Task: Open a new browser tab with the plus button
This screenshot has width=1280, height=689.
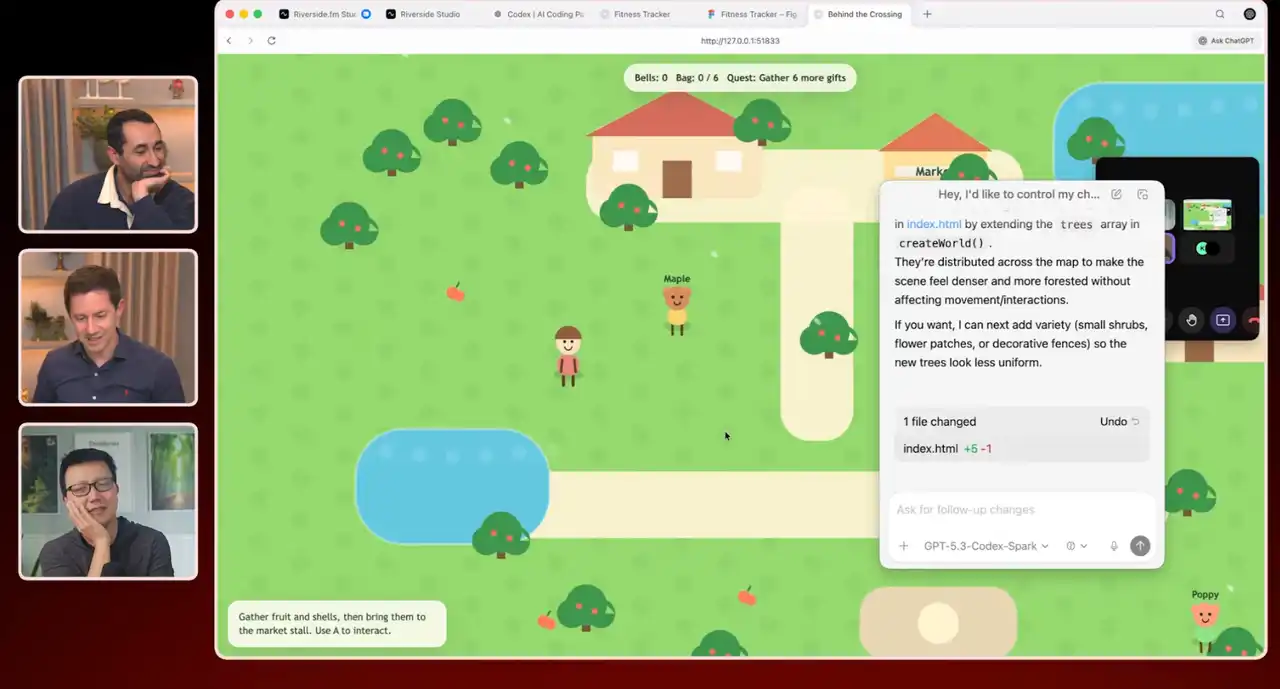Action: [926, 14]
